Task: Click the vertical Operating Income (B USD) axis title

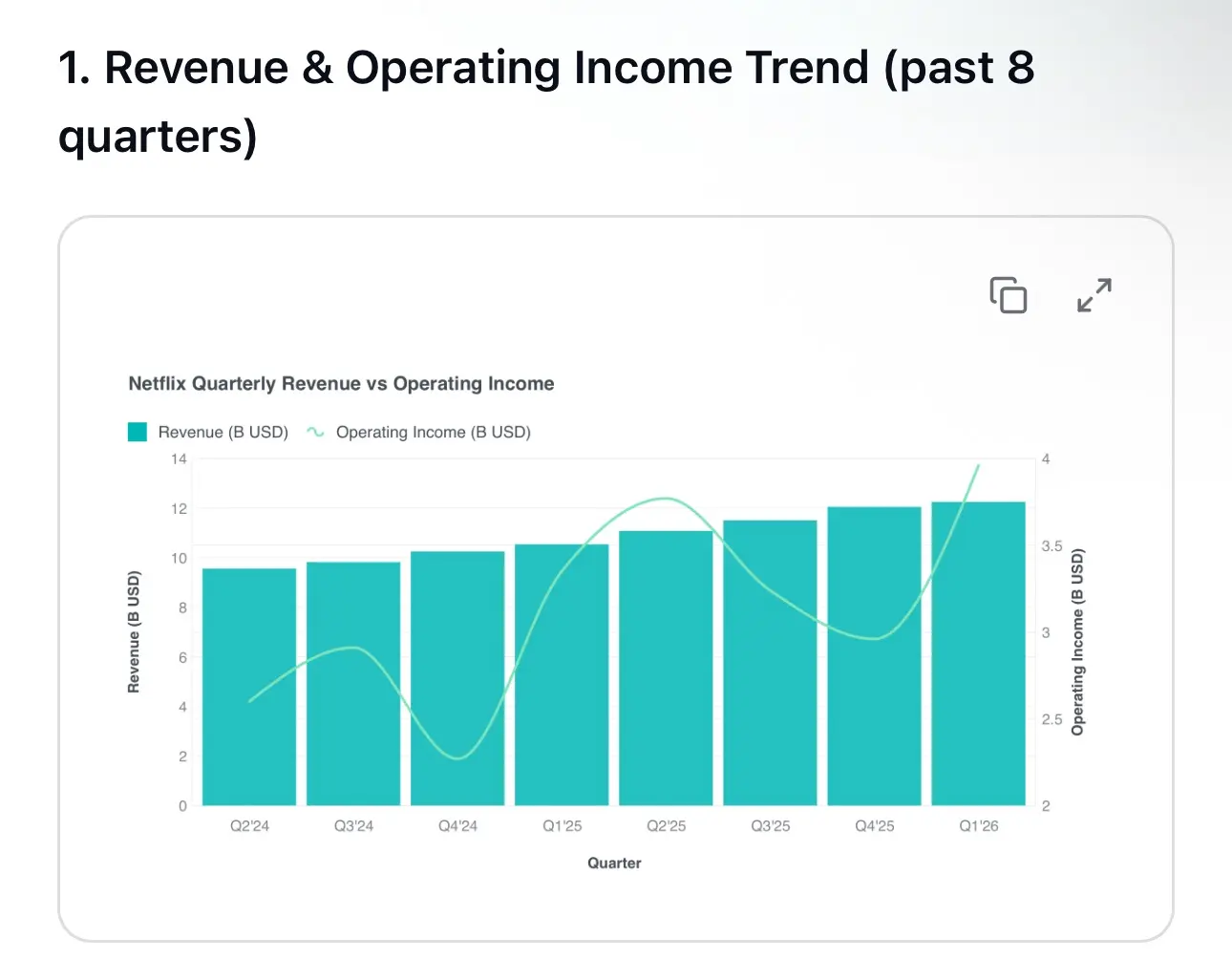Action: (x=1077, y=642)
